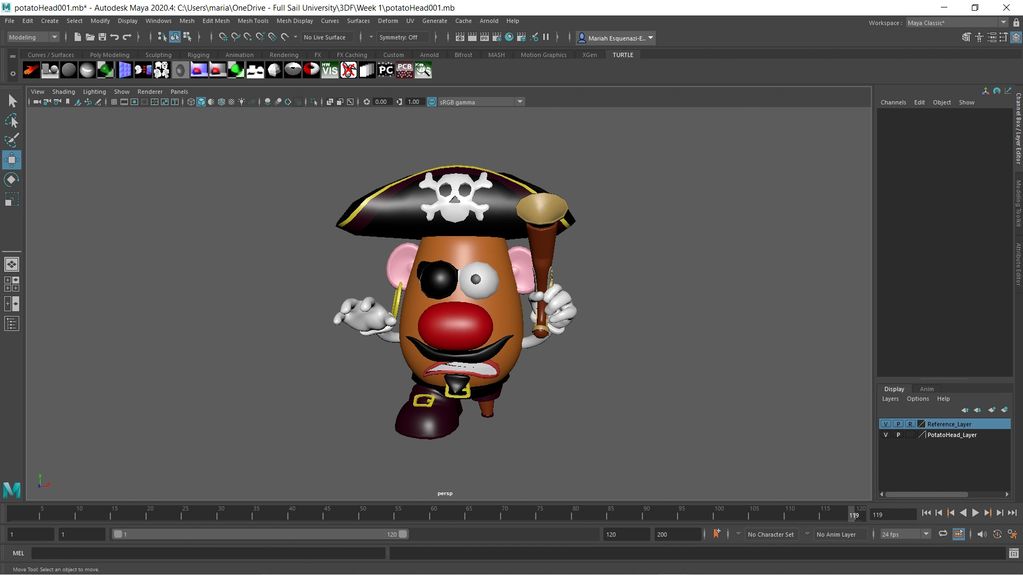Click the Save Scene icon
1023x575 pixels.
tap(100, 37)
